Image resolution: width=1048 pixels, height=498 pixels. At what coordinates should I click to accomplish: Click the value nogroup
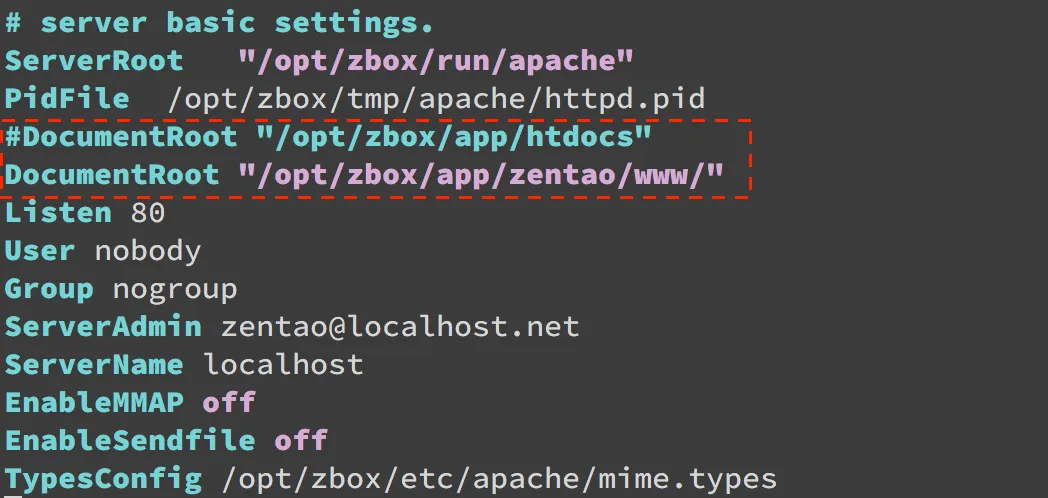click(x=174, y=291)
